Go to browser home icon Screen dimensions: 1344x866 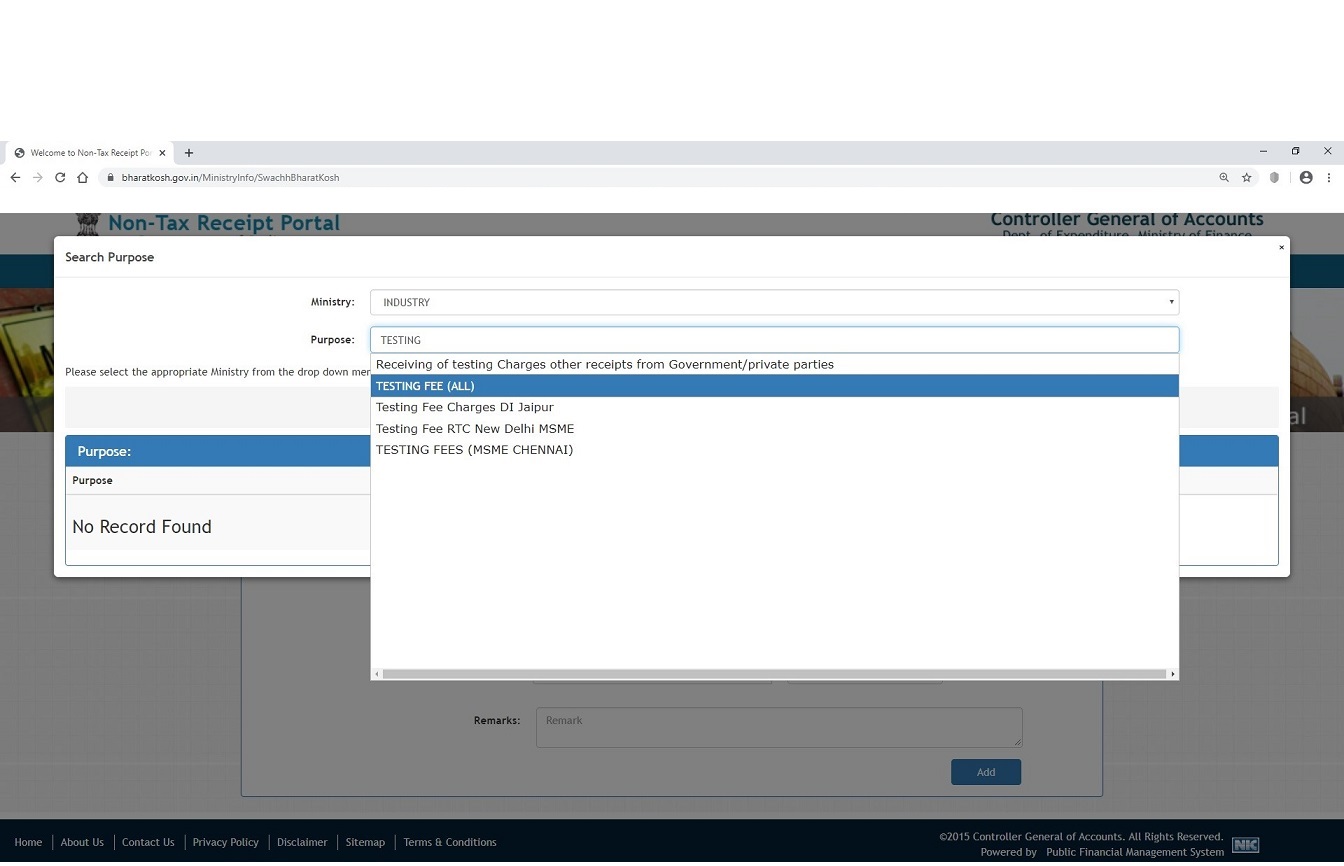pos(83,178)
